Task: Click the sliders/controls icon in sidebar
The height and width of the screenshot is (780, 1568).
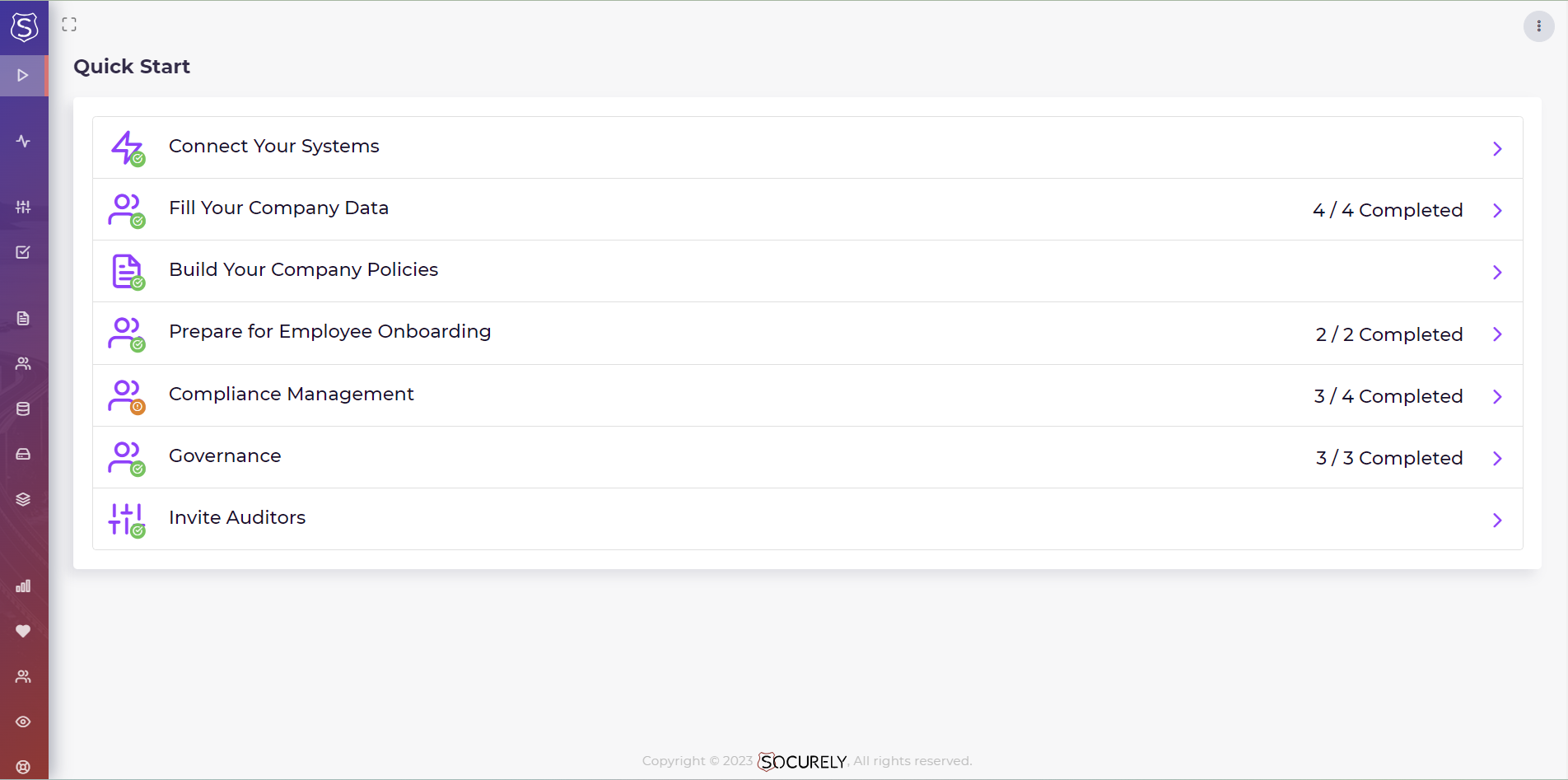Action: [x=24, y=207]
